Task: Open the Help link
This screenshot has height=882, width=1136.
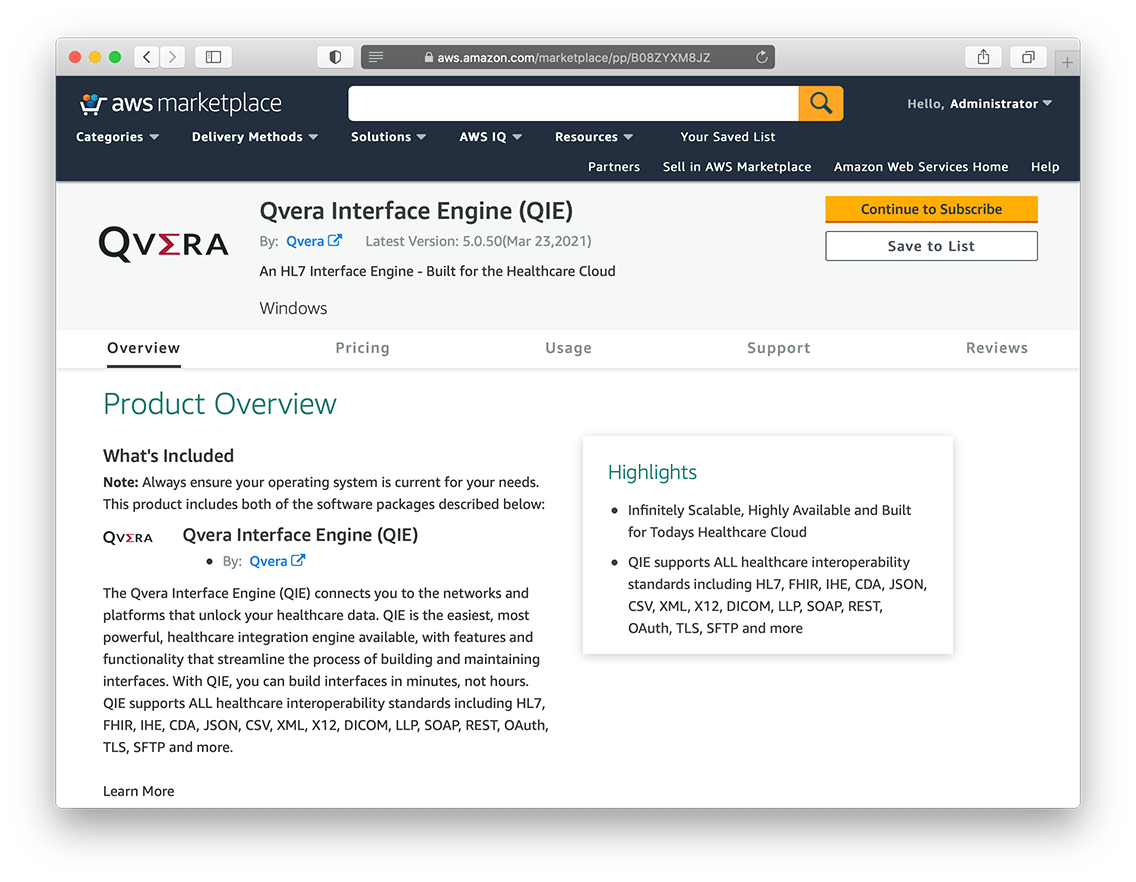Action: tap(1045, 167)
